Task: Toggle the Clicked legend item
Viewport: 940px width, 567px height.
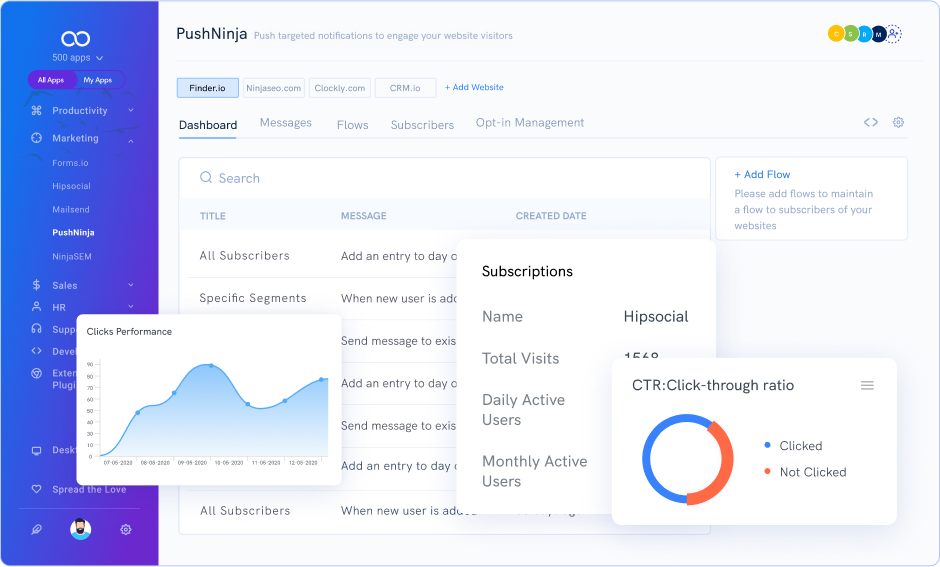Action: point(800,446)
